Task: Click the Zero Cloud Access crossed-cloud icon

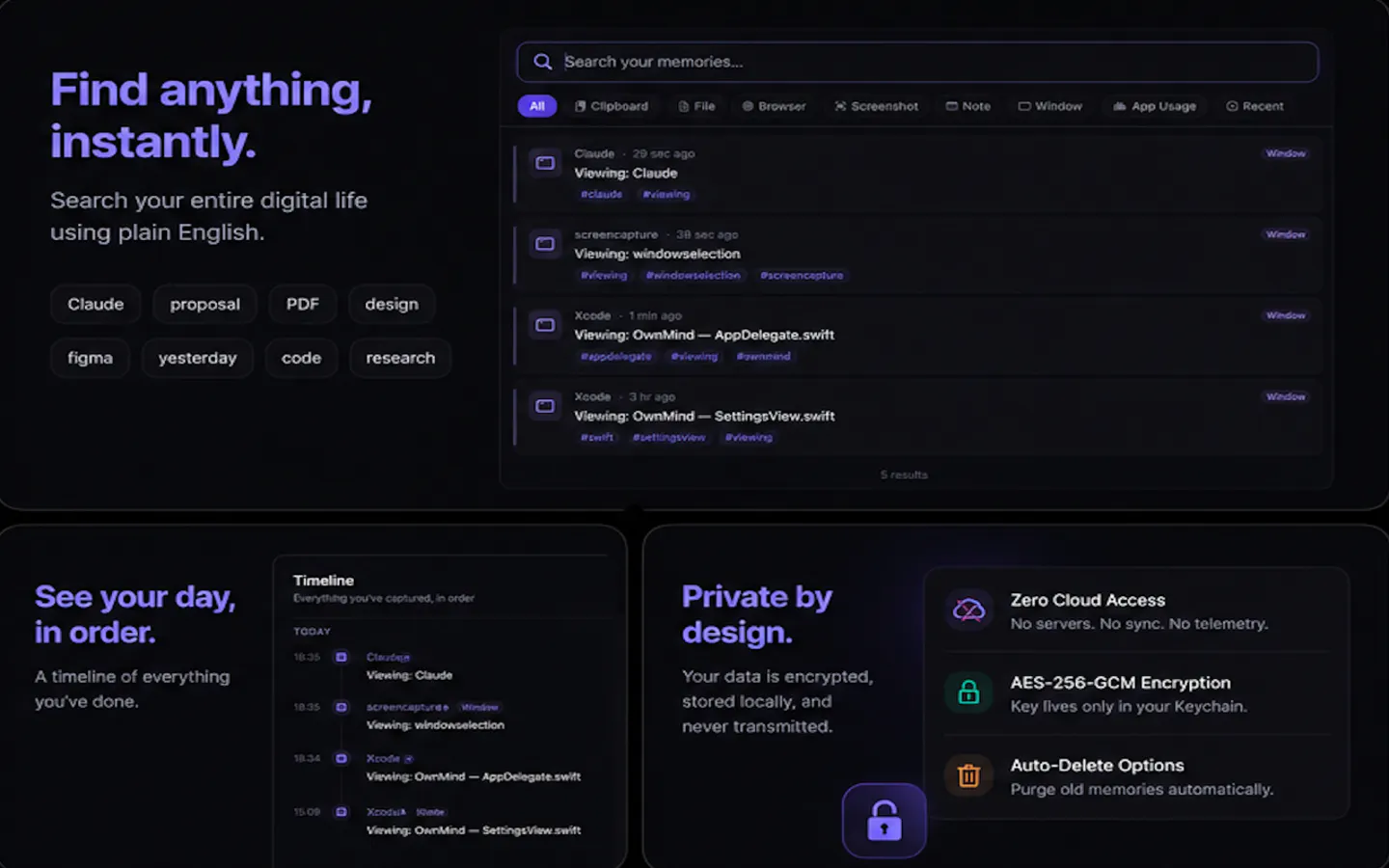Action: click(968, 610)
